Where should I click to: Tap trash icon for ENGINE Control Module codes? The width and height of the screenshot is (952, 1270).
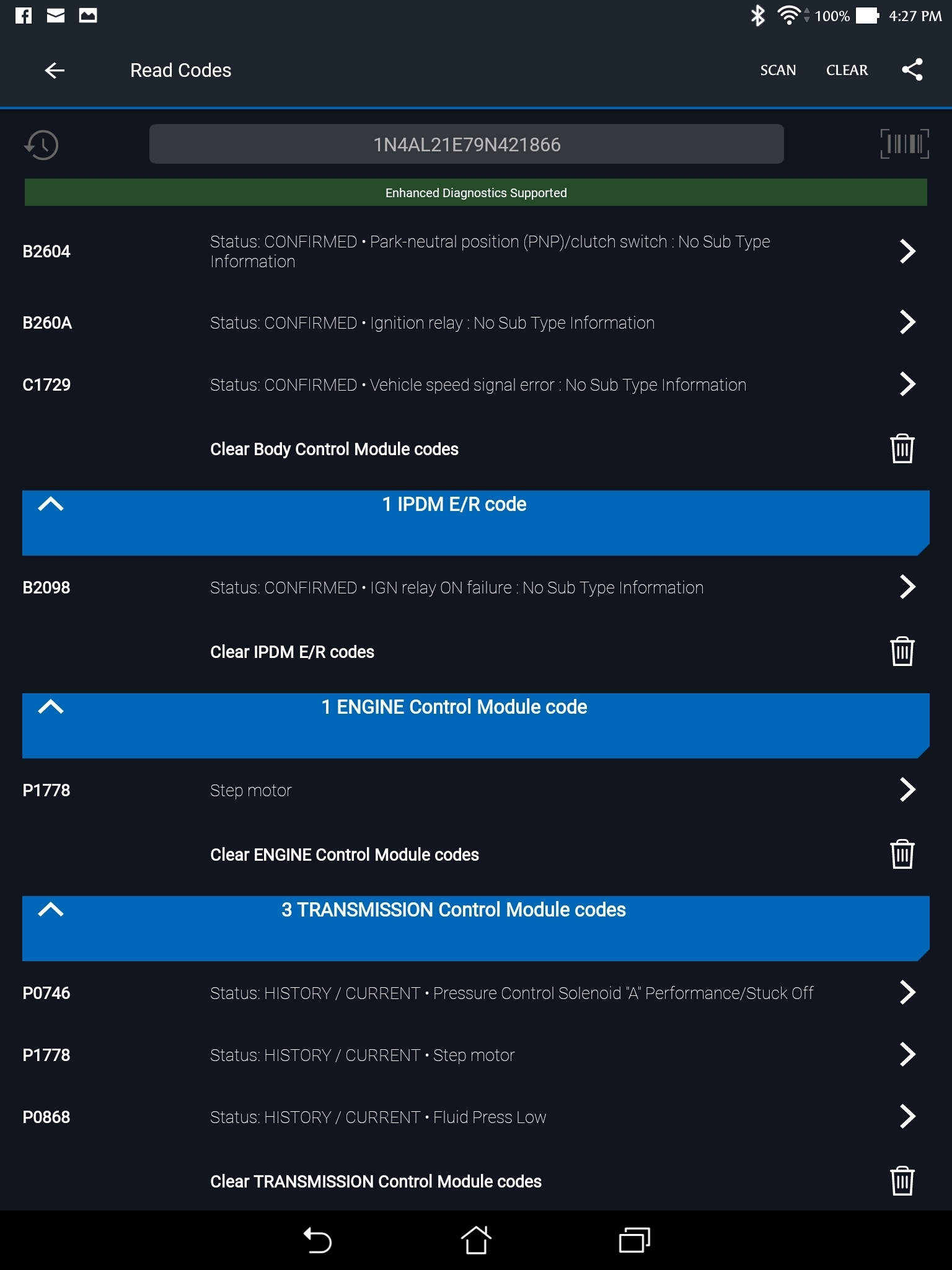[902, 854]
